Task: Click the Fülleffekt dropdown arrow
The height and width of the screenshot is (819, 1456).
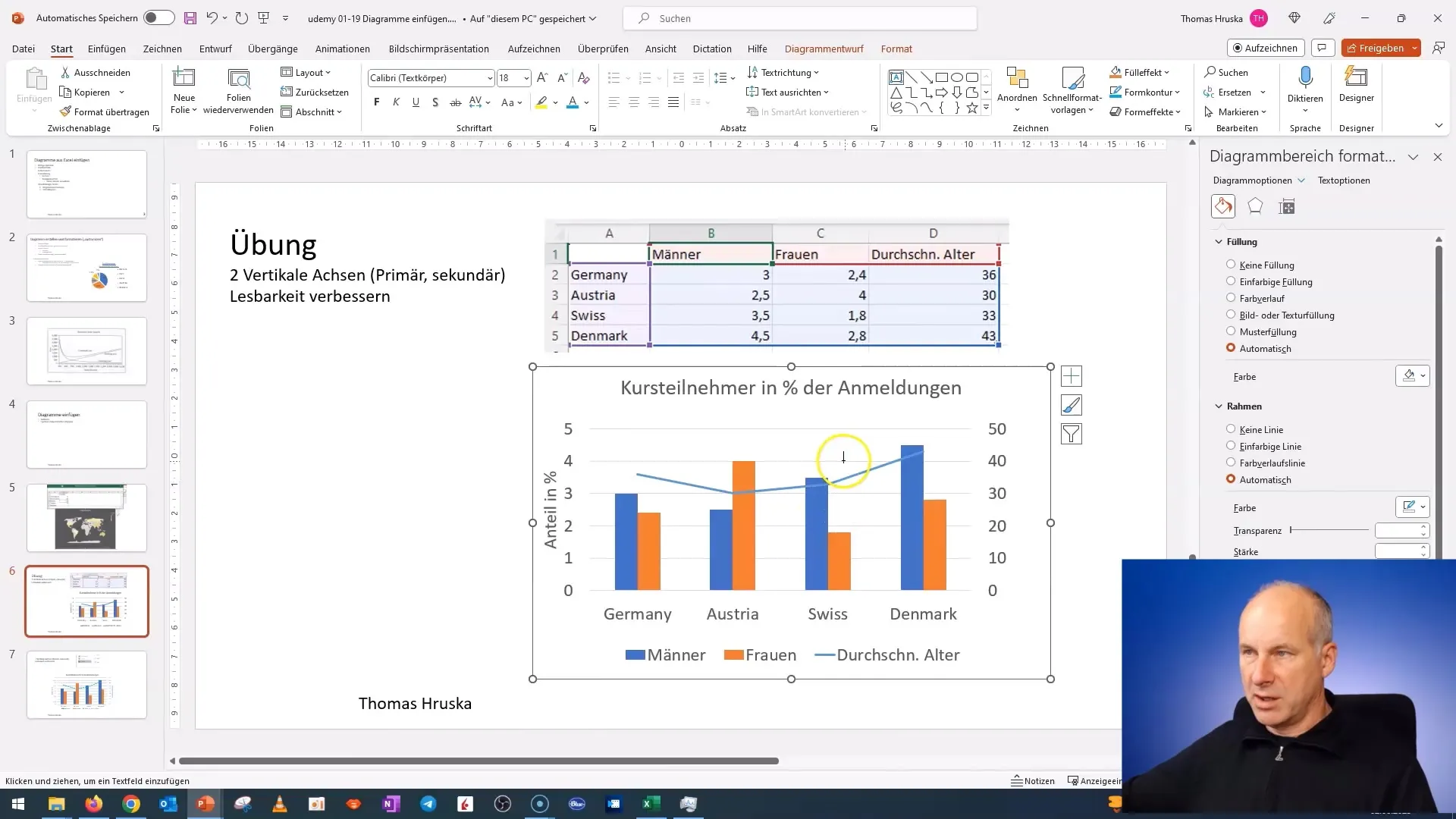Action: tap(1171, 72)
